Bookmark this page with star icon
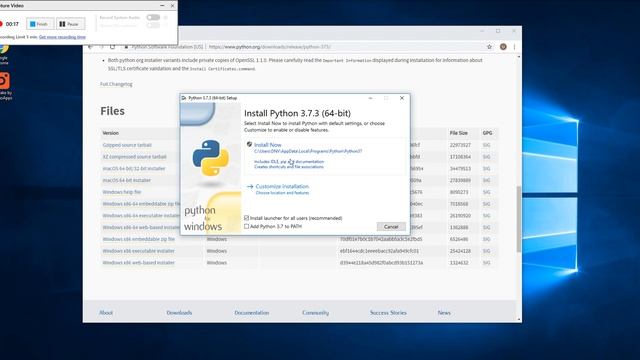Image resolution: width=640 pixels, height=360 pixels. (x=489, y=47)
